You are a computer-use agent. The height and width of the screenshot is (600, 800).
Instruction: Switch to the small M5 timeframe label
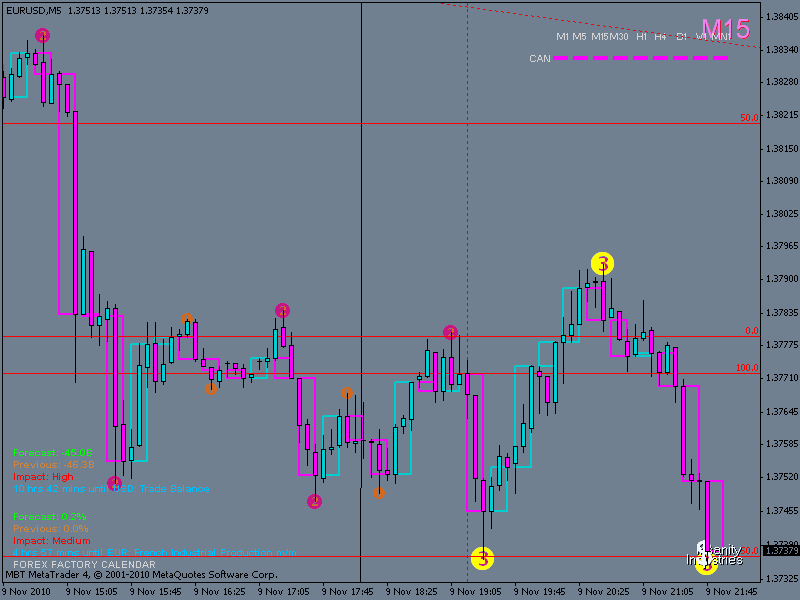[579, 37]
